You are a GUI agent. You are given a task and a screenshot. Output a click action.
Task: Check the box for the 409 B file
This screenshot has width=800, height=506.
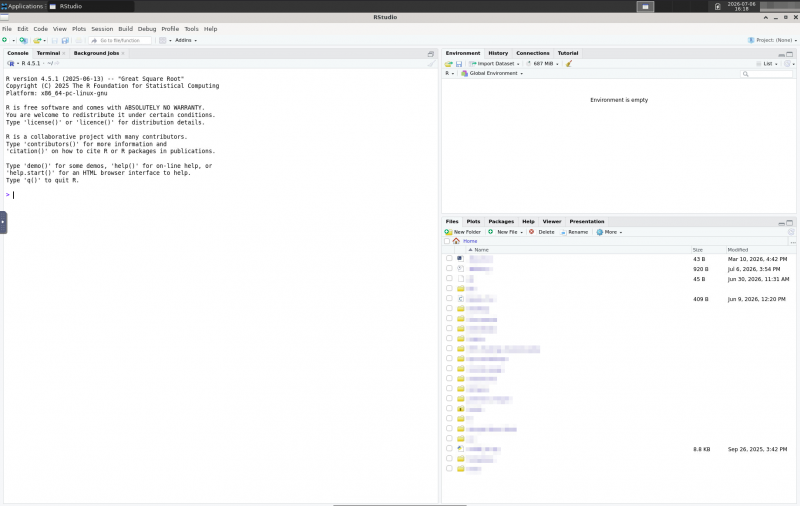coord(449,298)
